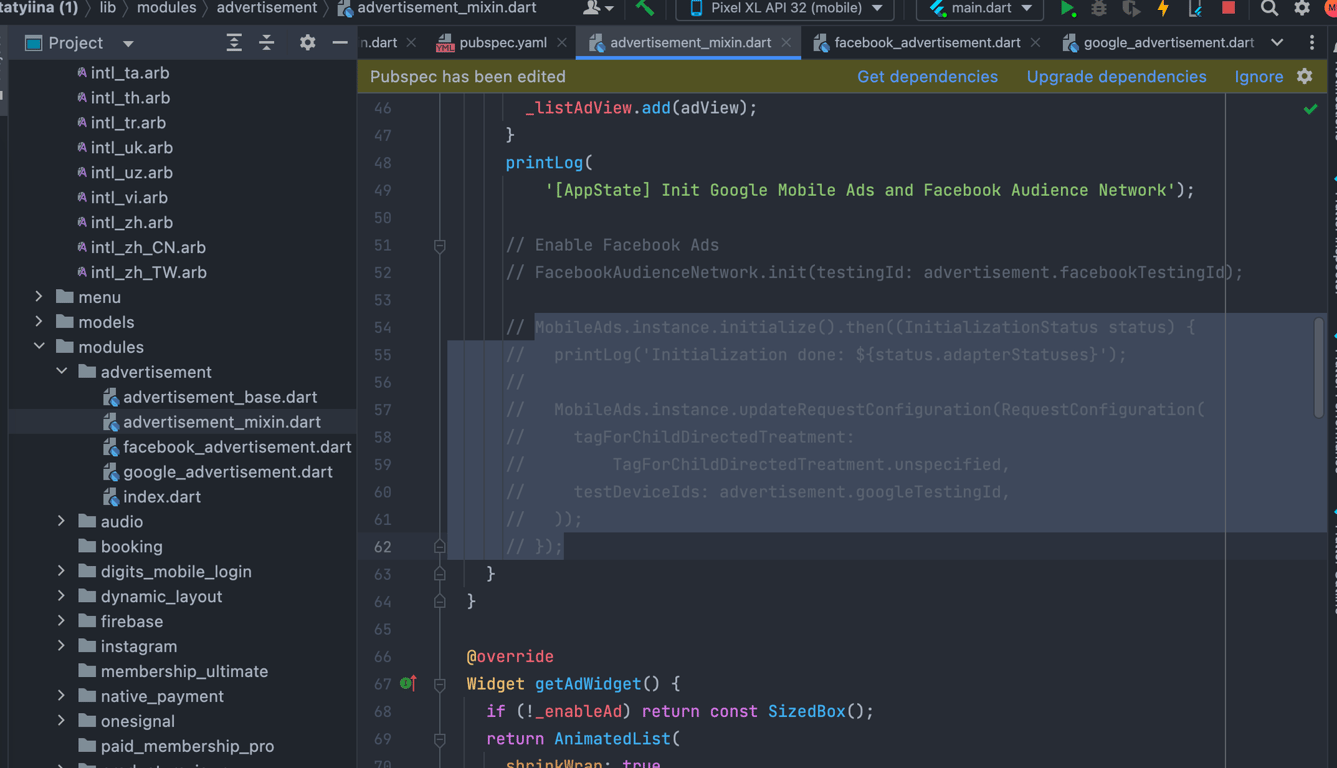The image size is (1337, 768).
Task: Open the main.dart run configuration dropdown
Action: pyautogui.click(x=980, y=9)
